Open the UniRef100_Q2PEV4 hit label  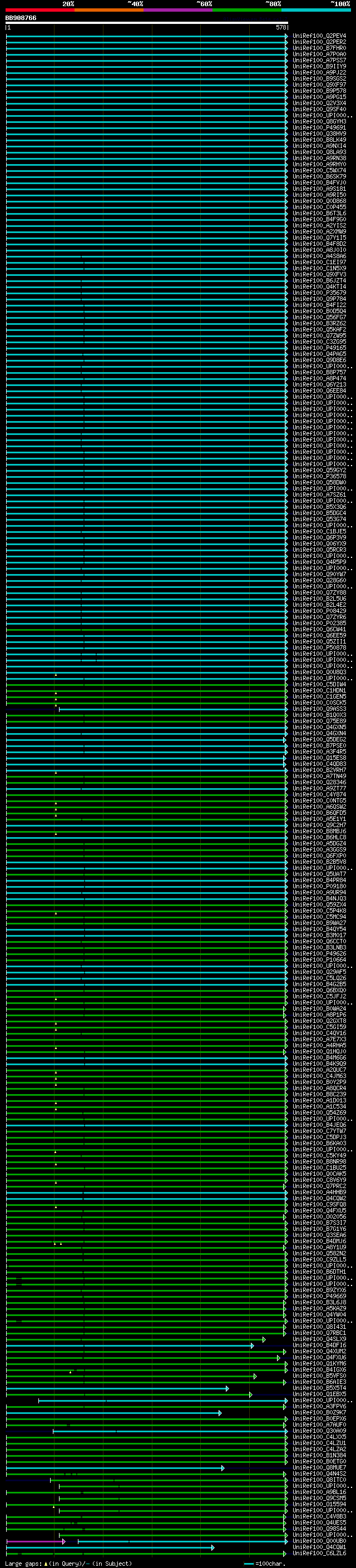click(x=319, y=36)
